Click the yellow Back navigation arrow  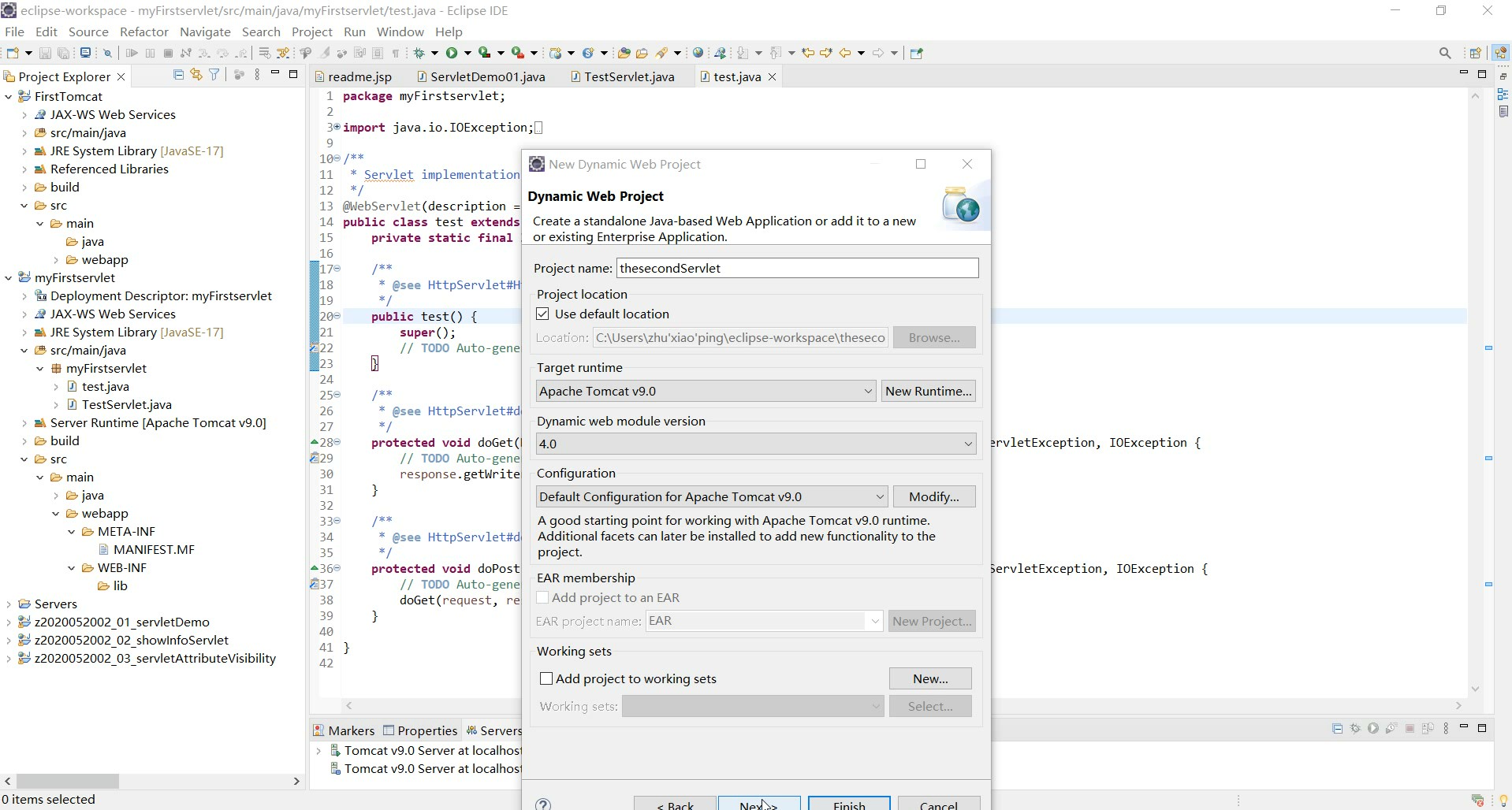pyautogui.click(x=846, y=53)
